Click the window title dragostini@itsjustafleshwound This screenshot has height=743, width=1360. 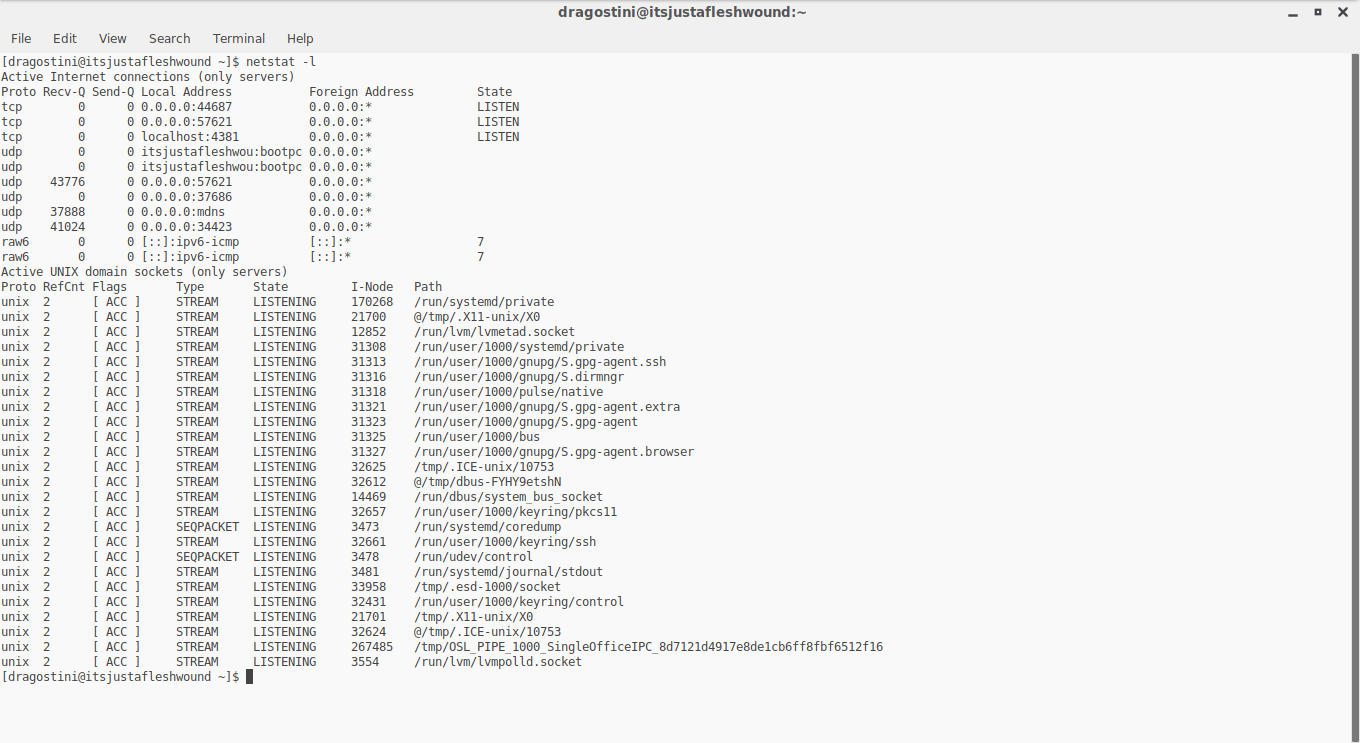pos(682,12)
